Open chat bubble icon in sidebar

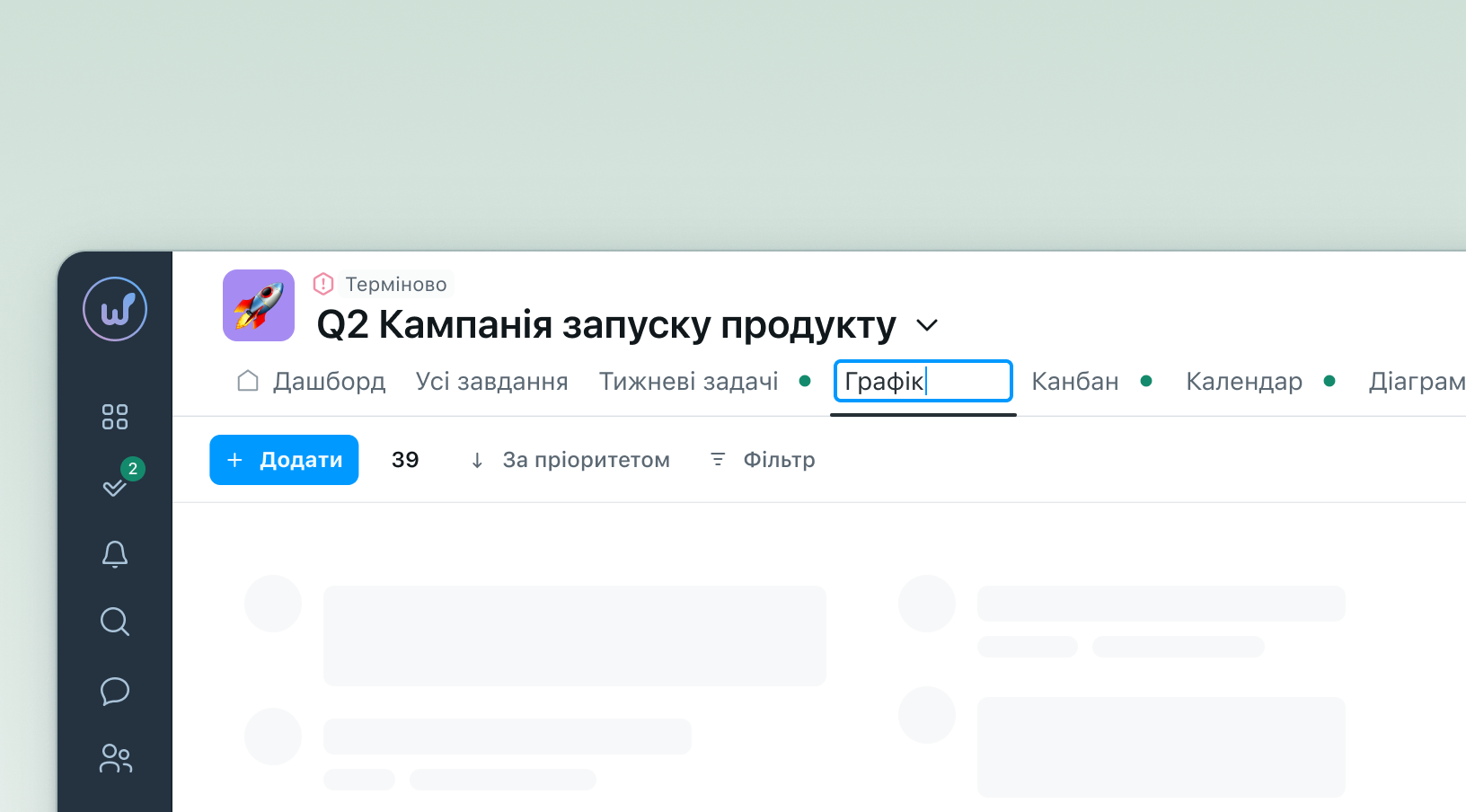coord(115,691)
